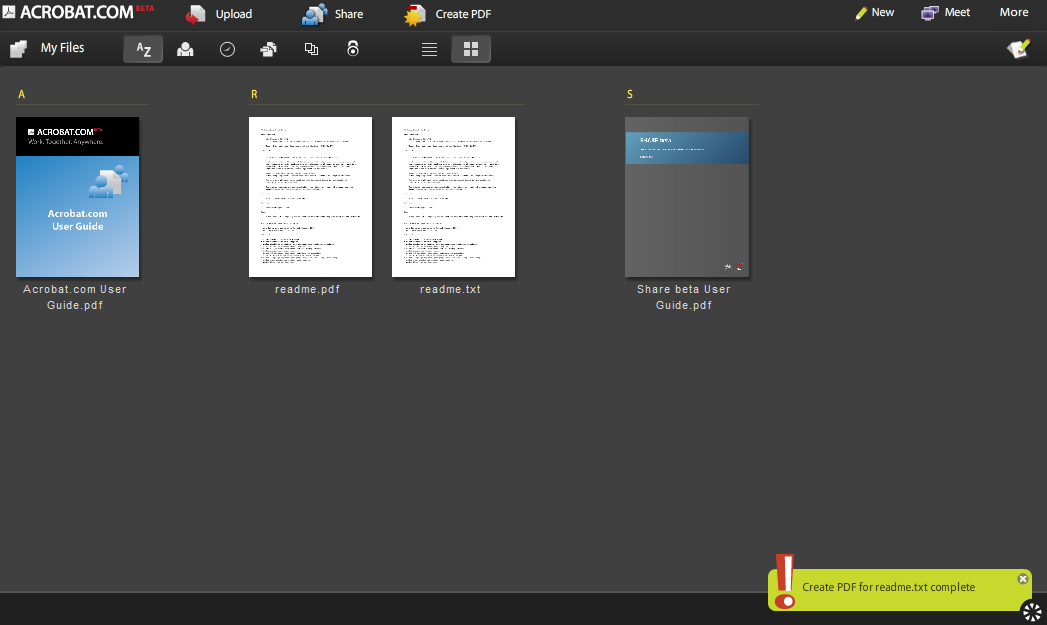Click the readme.pdf file name
The image size is (1047, 625).
307,289
